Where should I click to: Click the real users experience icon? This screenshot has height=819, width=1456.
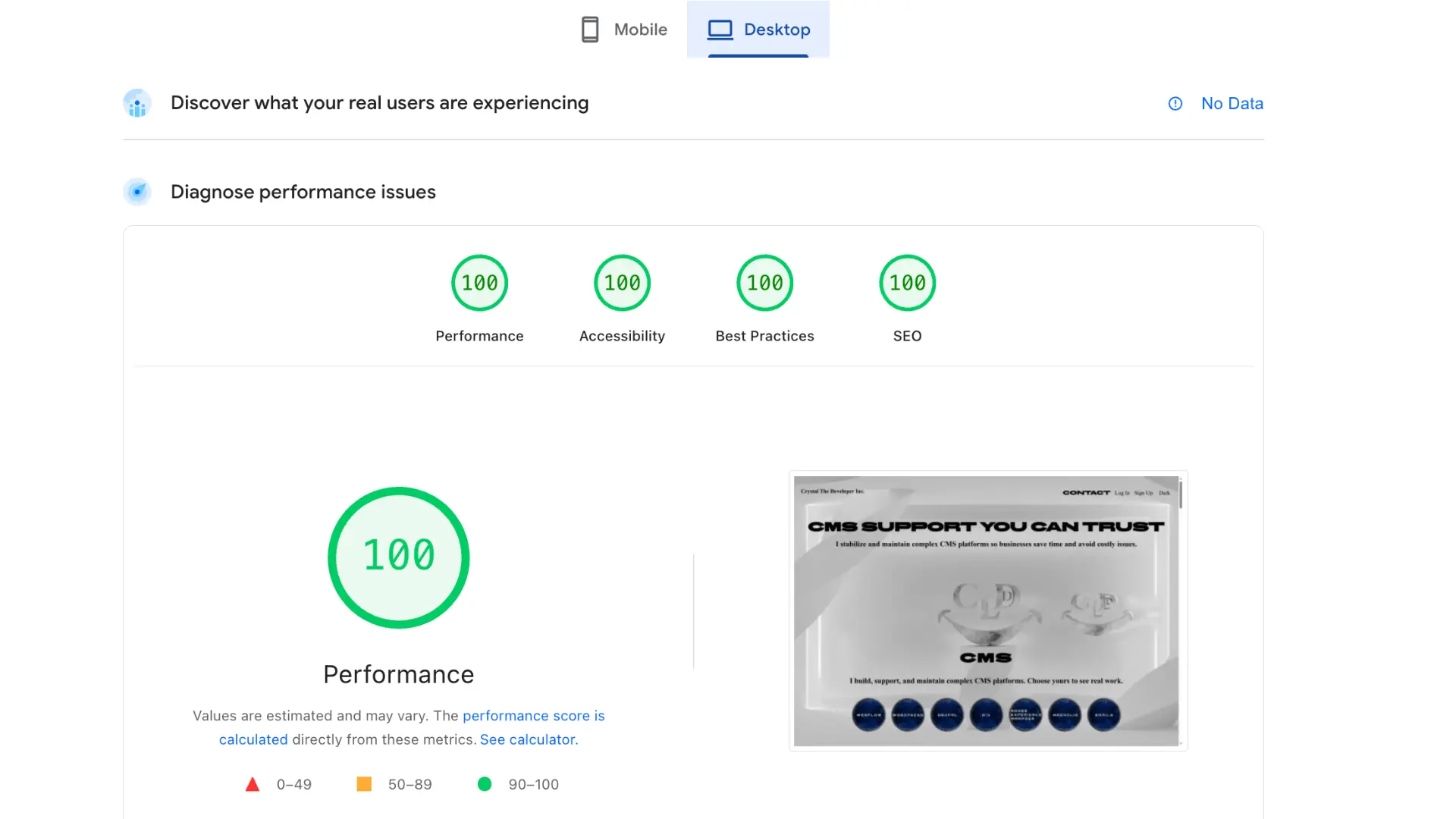tap(137, 103)
